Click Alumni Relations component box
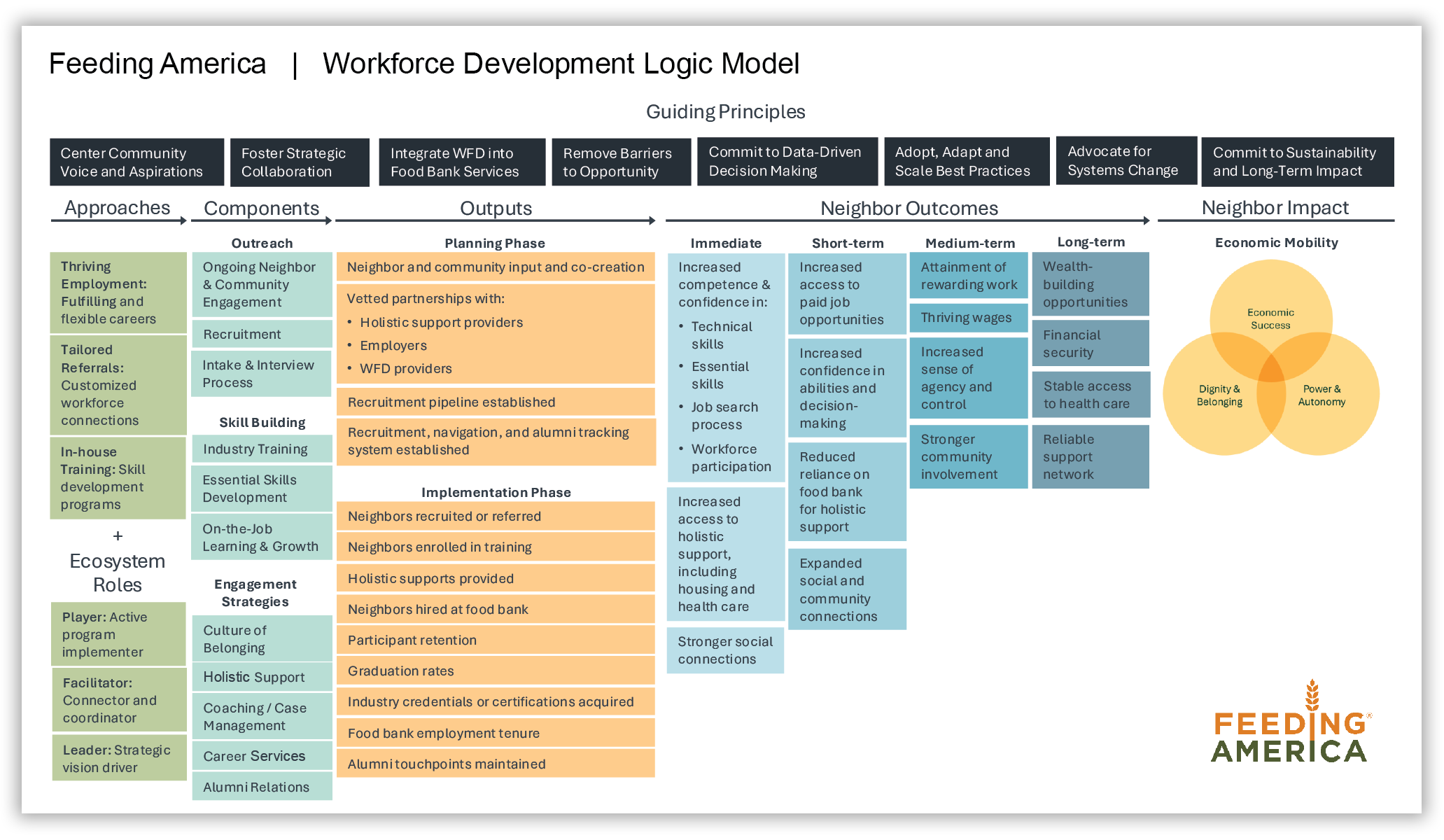1444x840 pixels. point(262,787)
